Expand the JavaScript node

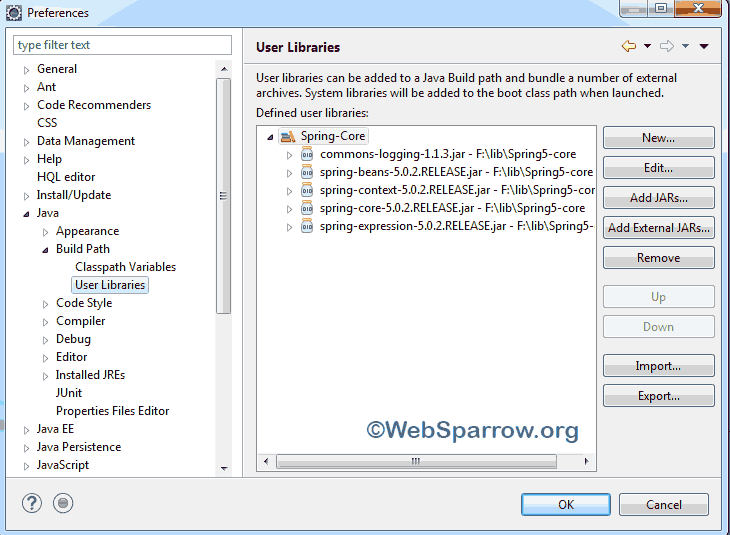tap(26, 466)
